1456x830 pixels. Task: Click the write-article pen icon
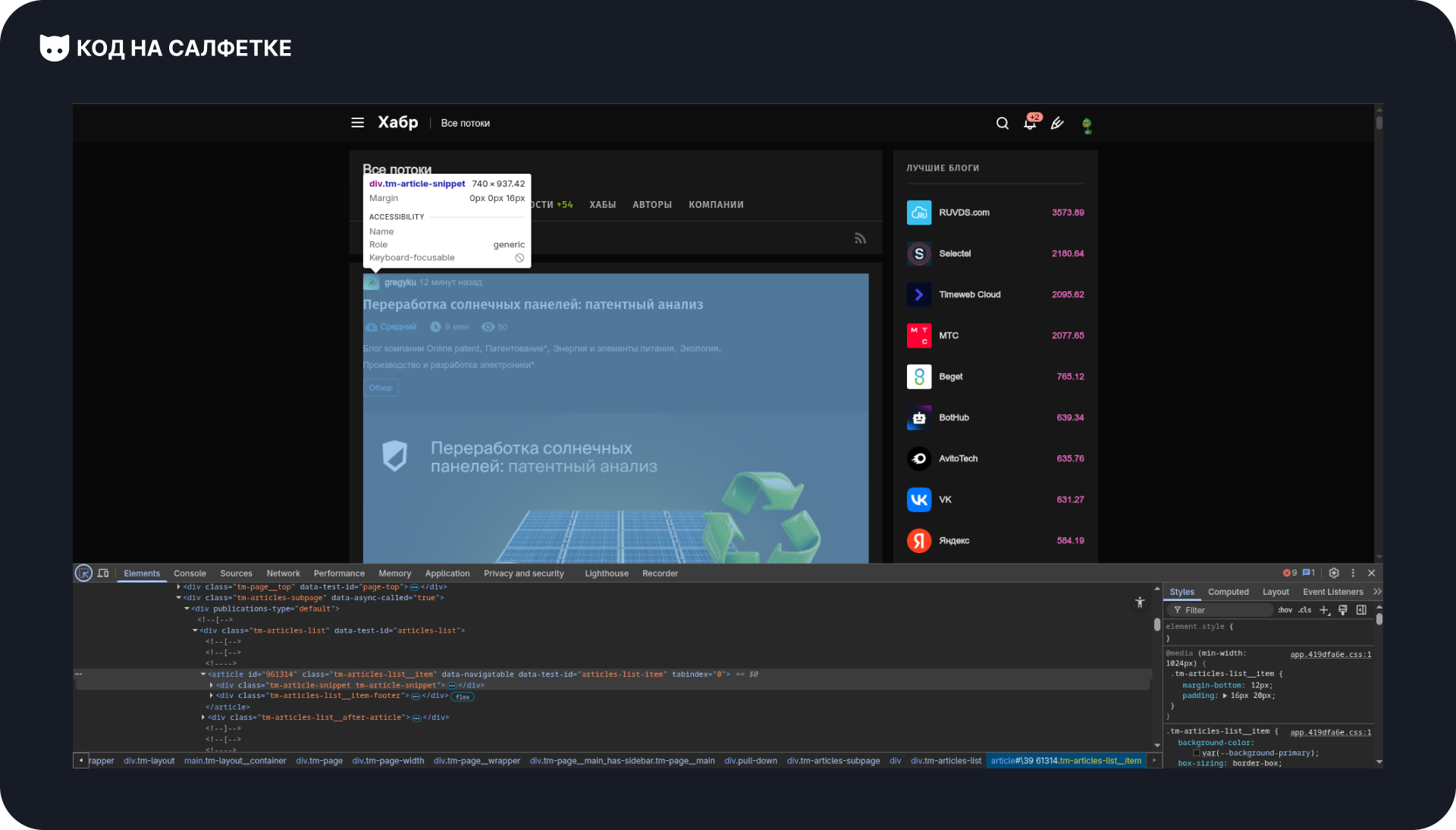1057,124
